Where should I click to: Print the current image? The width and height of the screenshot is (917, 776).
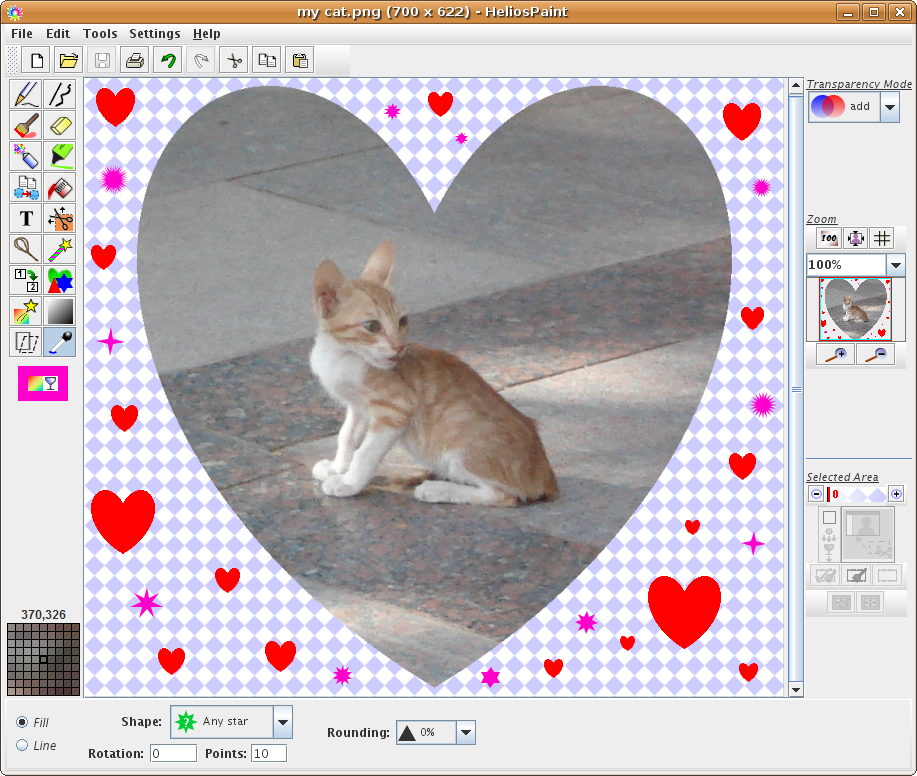click(x=135, y=60)
